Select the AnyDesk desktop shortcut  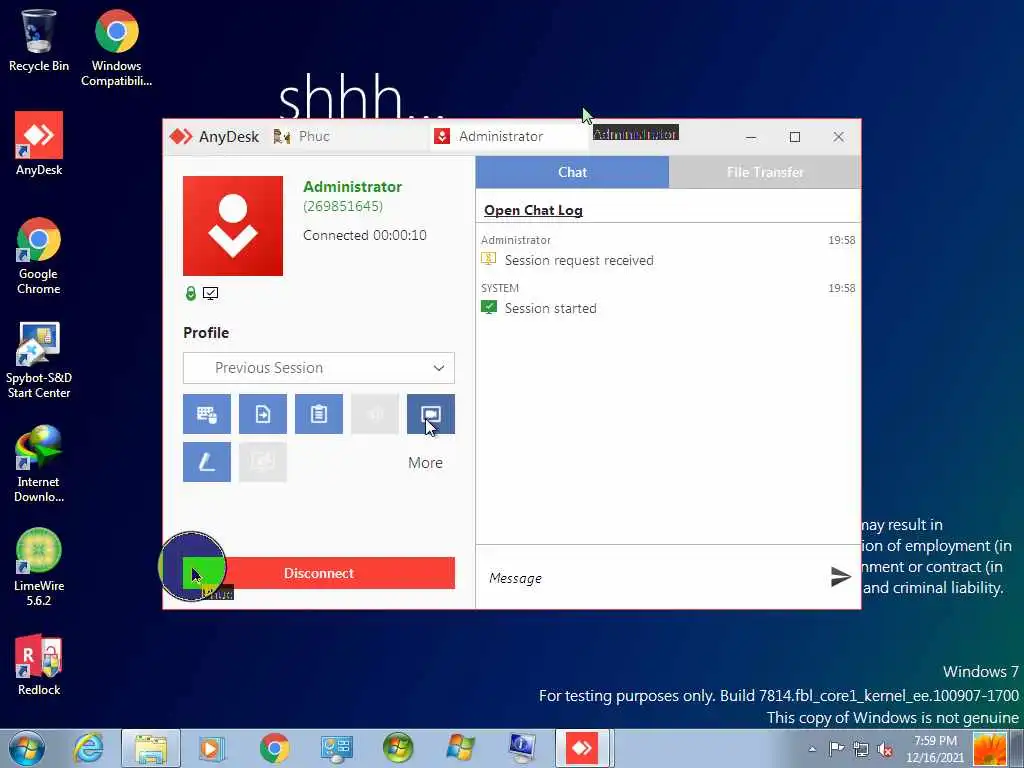coord(39,144)
